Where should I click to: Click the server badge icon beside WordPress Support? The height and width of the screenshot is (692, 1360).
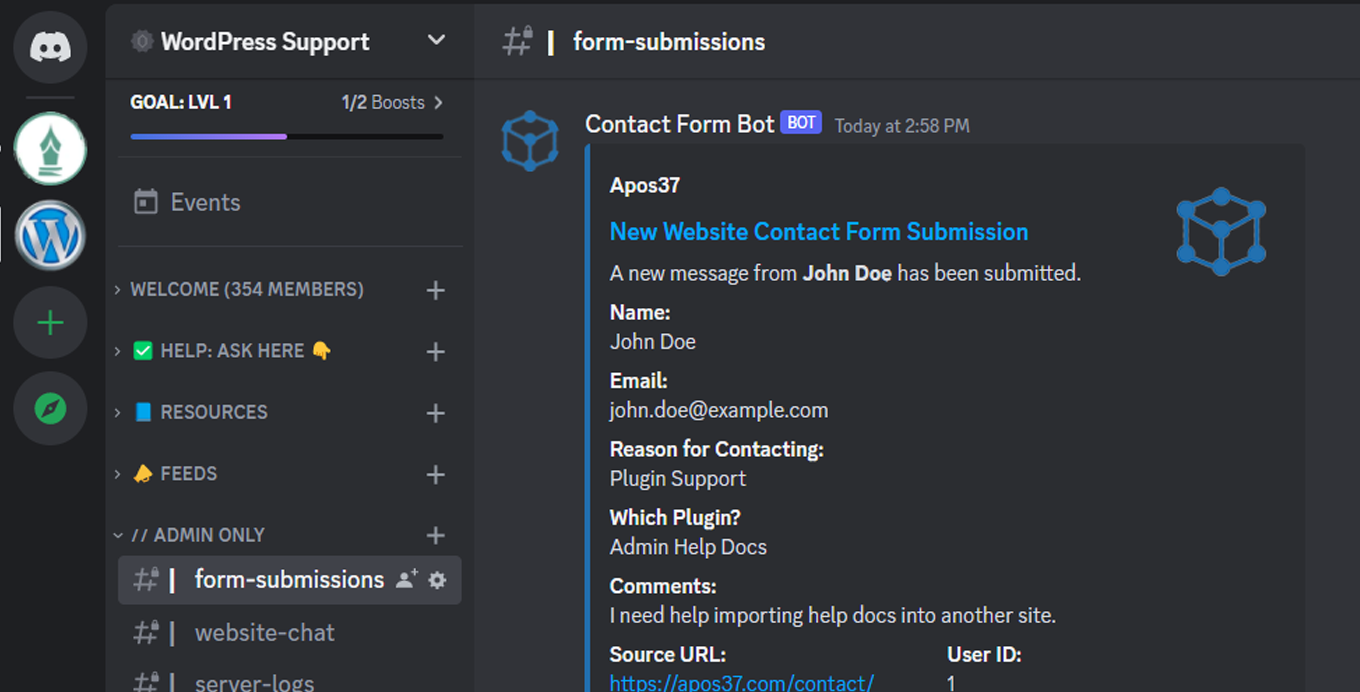click(x=142, y=41)
